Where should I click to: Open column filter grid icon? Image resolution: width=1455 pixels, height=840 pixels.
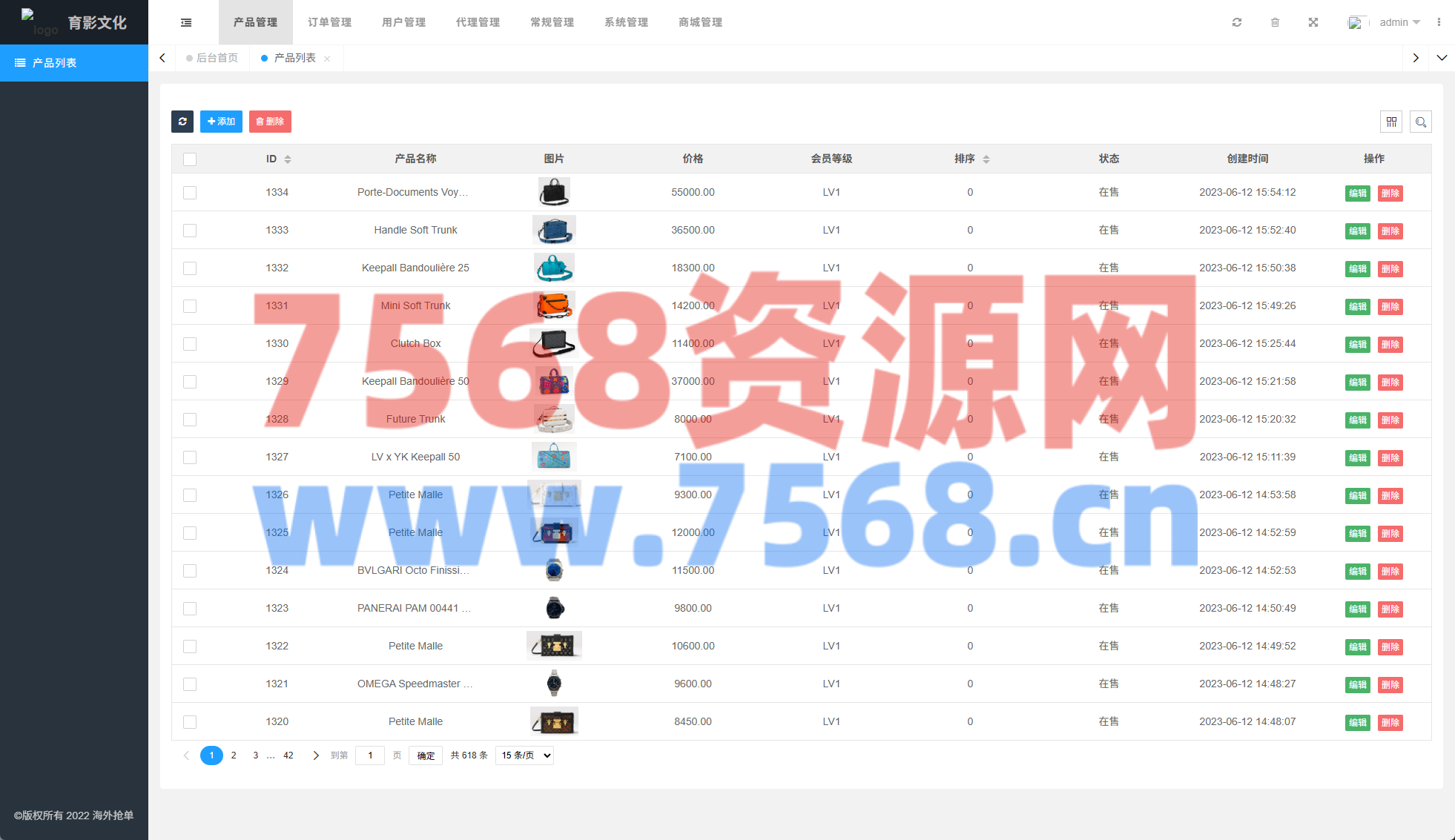(x=1391, y=122)
